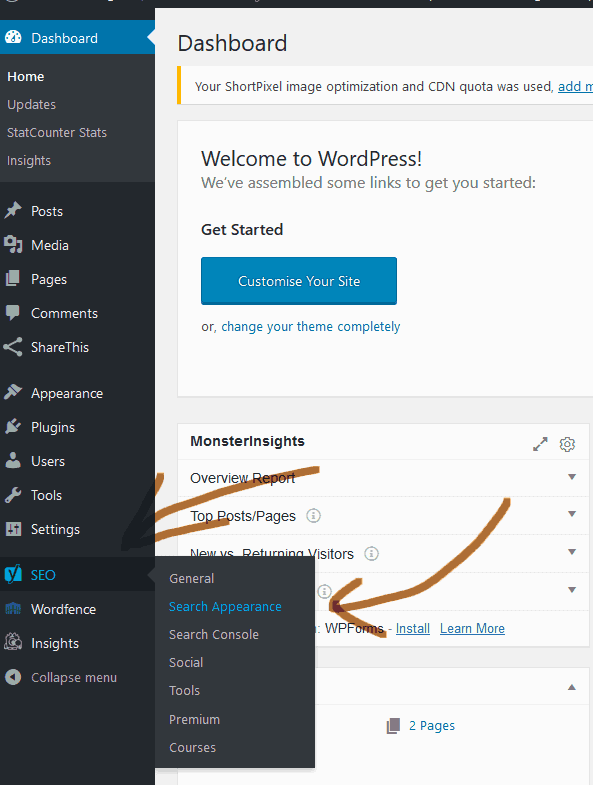
Task: Expand New vs. Returning Visitors arrow
Action: (572, 552)
